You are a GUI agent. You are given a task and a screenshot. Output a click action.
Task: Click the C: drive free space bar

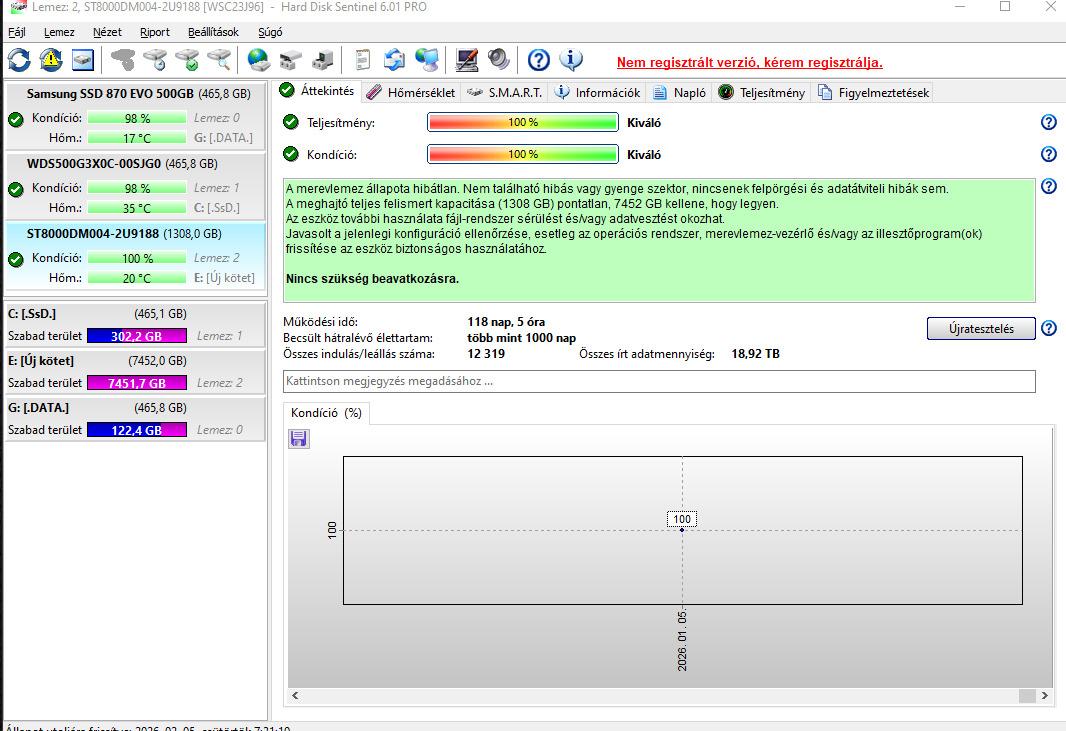point(136,336)
